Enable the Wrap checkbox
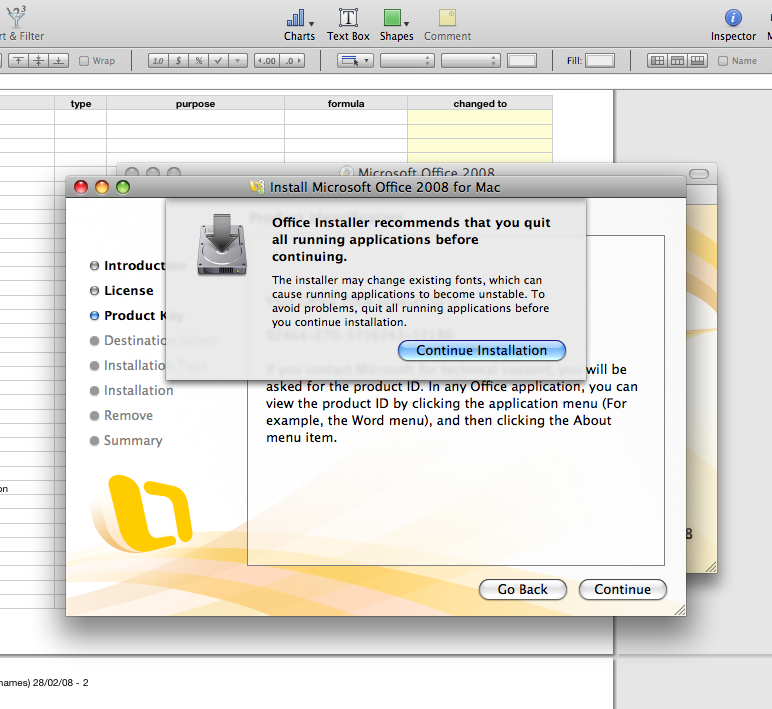Screen dimensions: 772x709 point(84,61)
